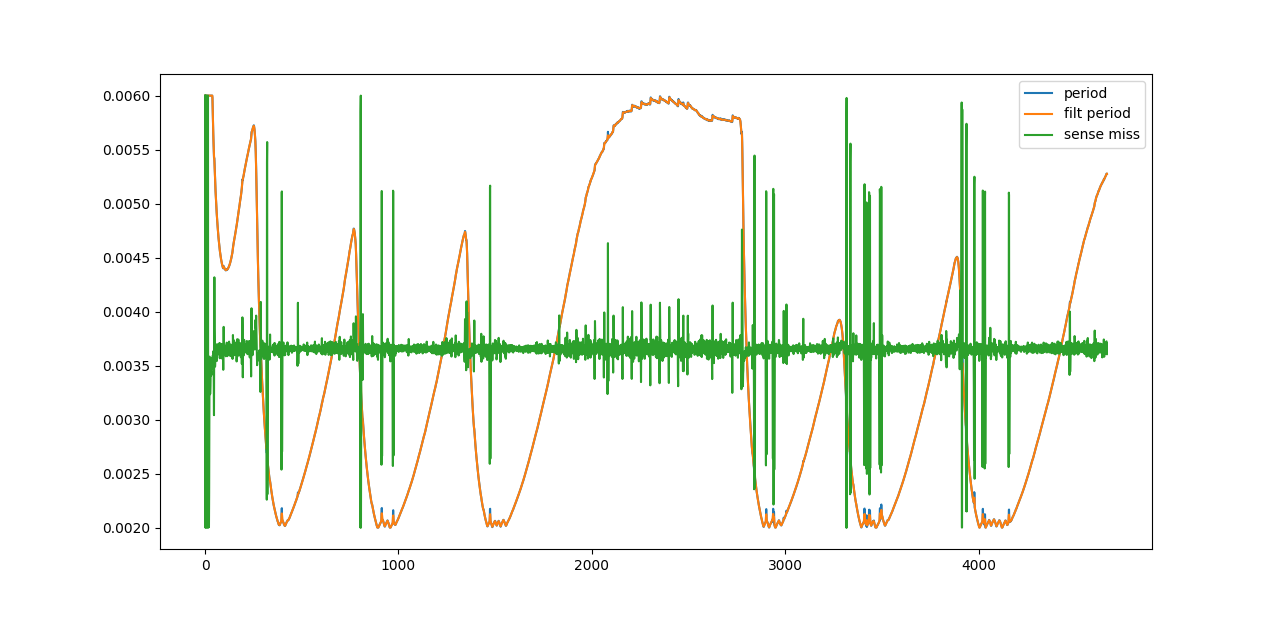Select the green line swatch in legend

pos(1041,134)
